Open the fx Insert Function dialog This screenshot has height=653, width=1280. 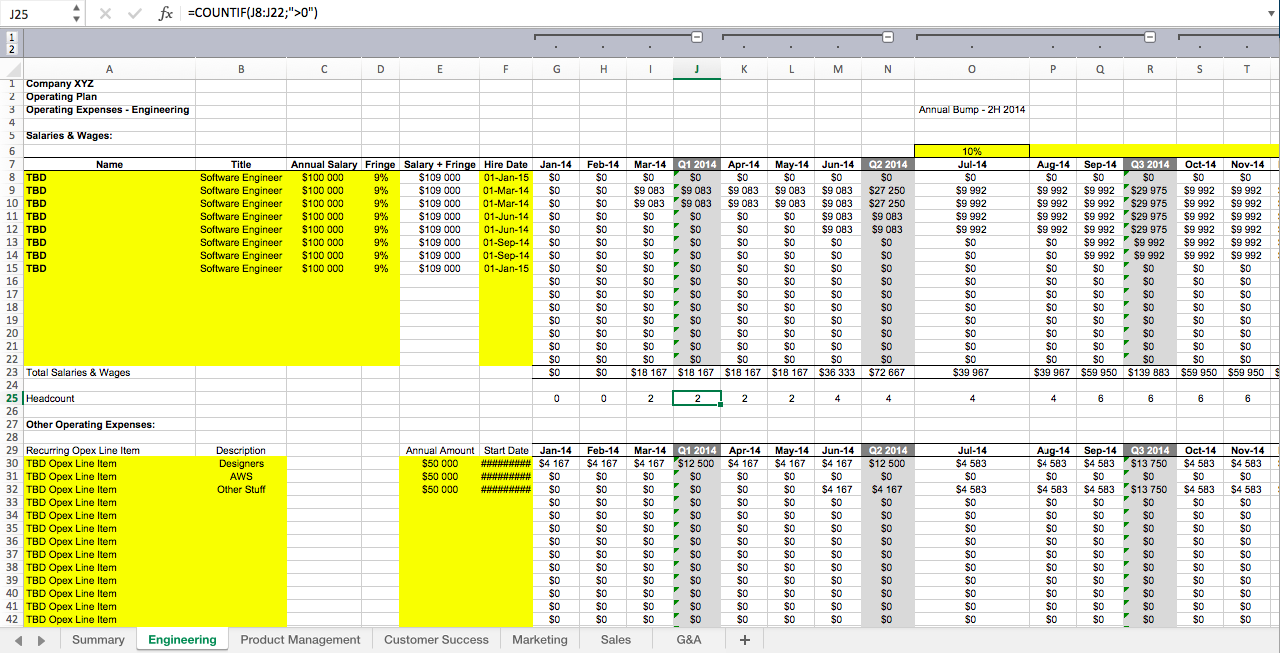click(166, 14)
